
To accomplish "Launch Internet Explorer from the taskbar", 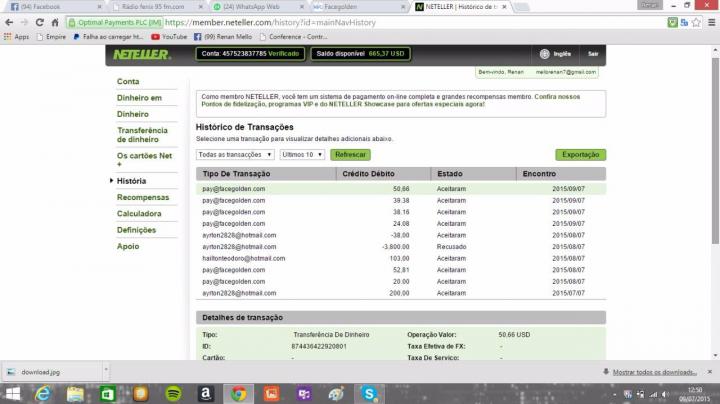I will 42,393.
